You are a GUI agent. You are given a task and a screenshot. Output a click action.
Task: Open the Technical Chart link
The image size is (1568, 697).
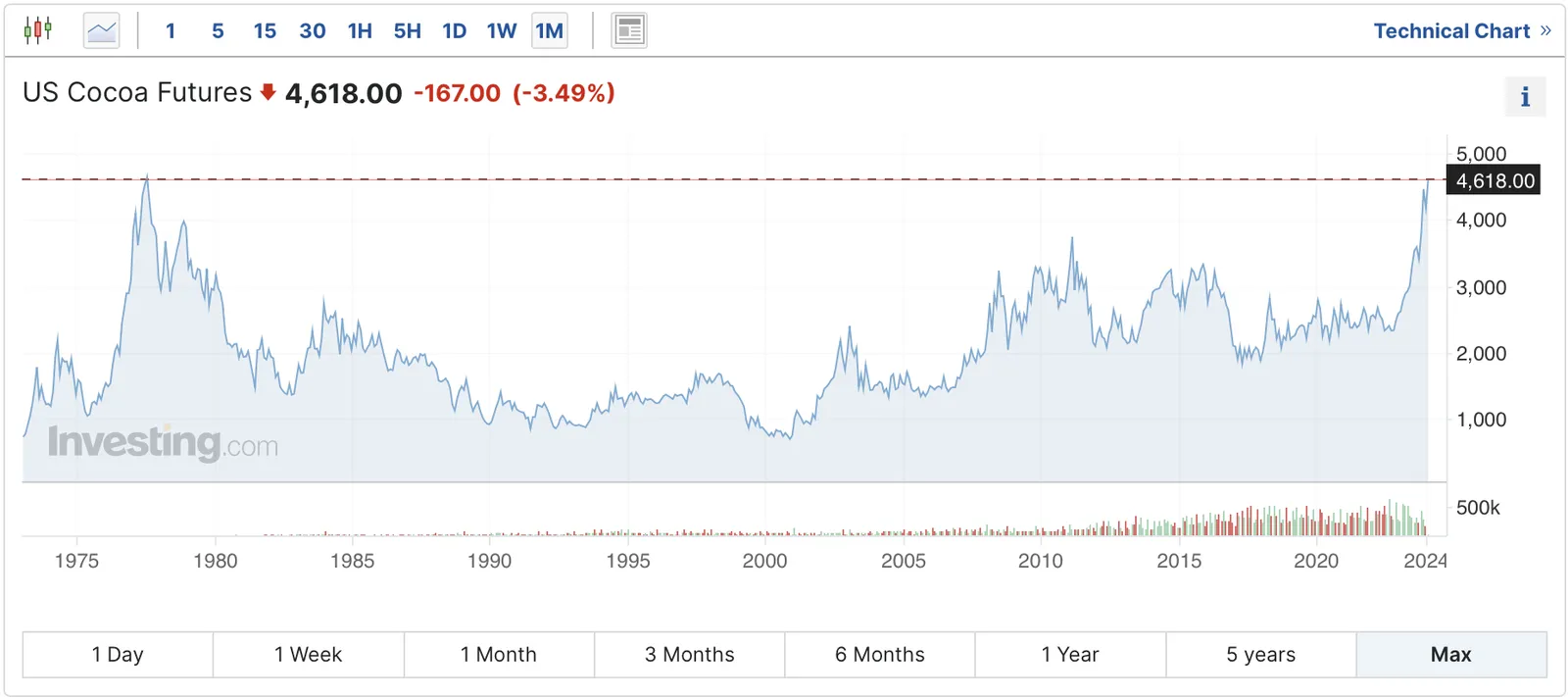point(1451,31)
